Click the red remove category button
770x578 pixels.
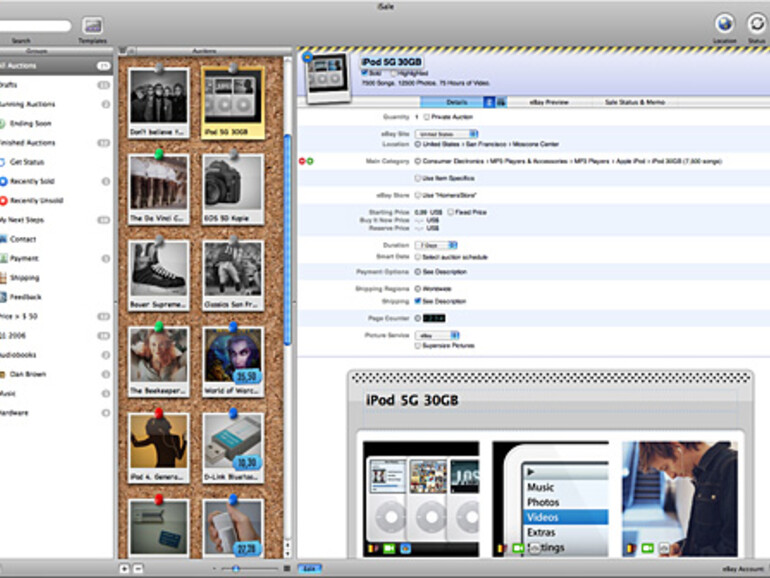(x=302, y=161)
